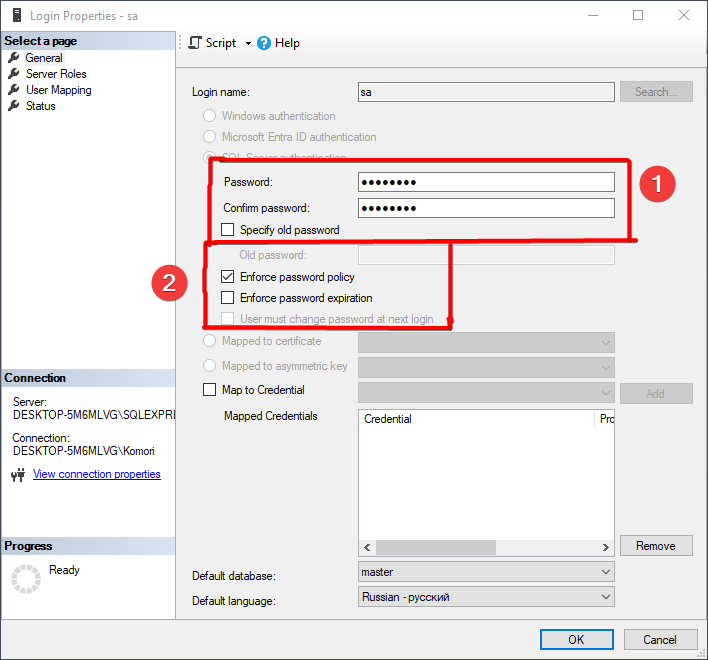The image size is (708, 660).
Task: Click the blue Help question mark icon
Action: [x=264, y=43]
